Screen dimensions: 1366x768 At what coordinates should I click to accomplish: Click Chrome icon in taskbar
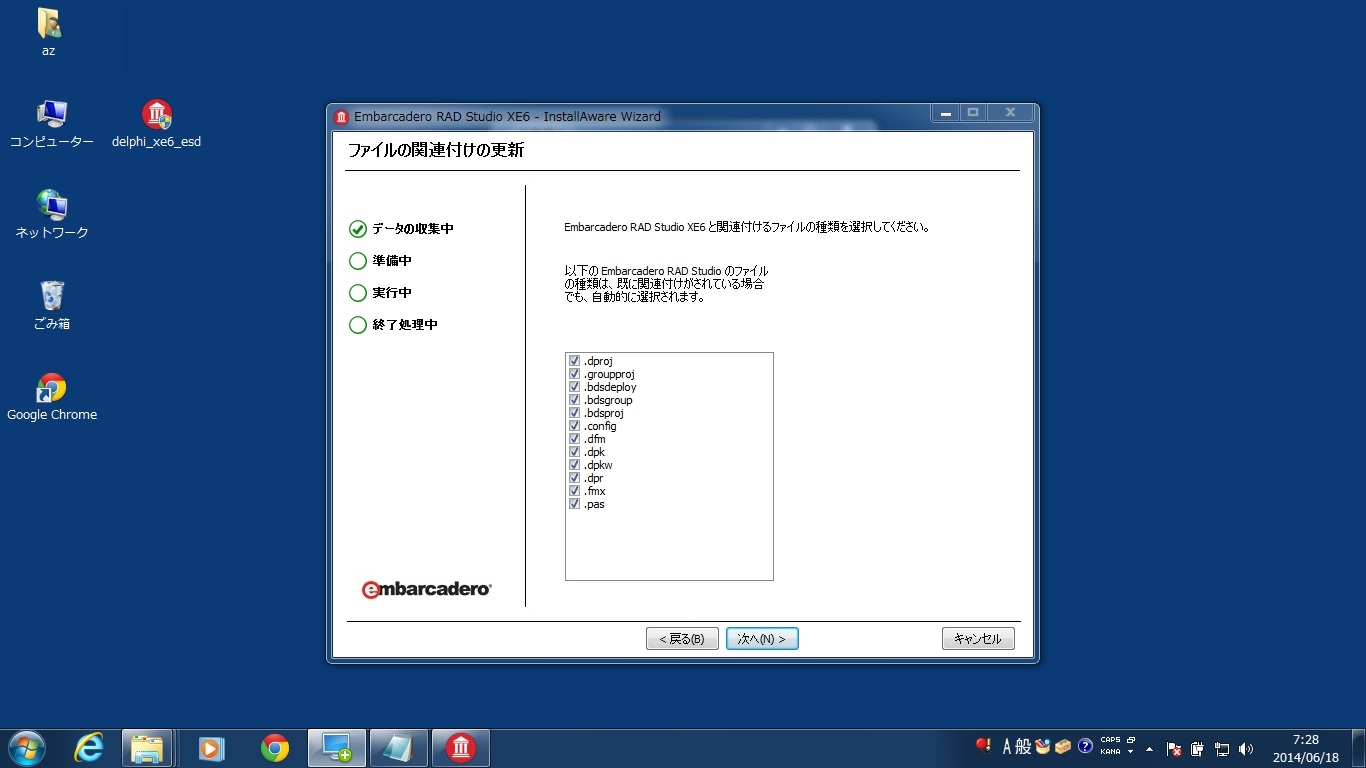(x=274, y=748)
